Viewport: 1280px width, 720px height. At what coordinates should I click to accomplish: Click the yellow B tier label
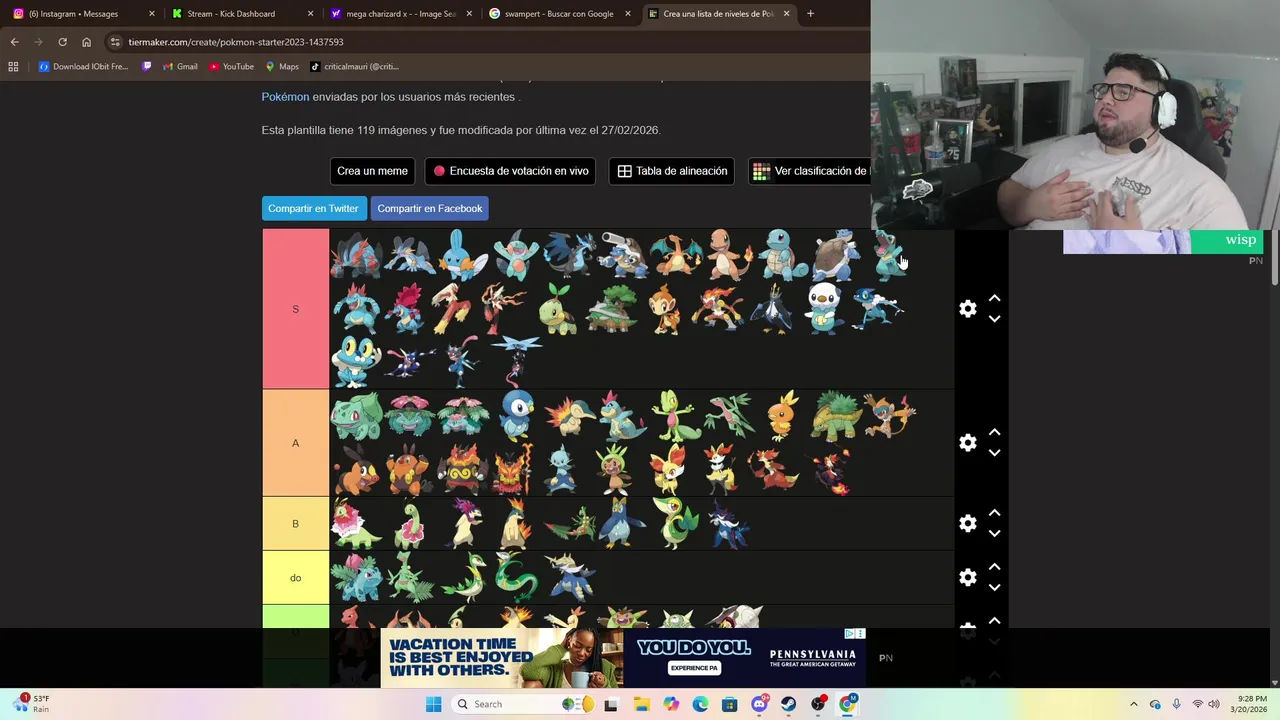tap(295, 524)
